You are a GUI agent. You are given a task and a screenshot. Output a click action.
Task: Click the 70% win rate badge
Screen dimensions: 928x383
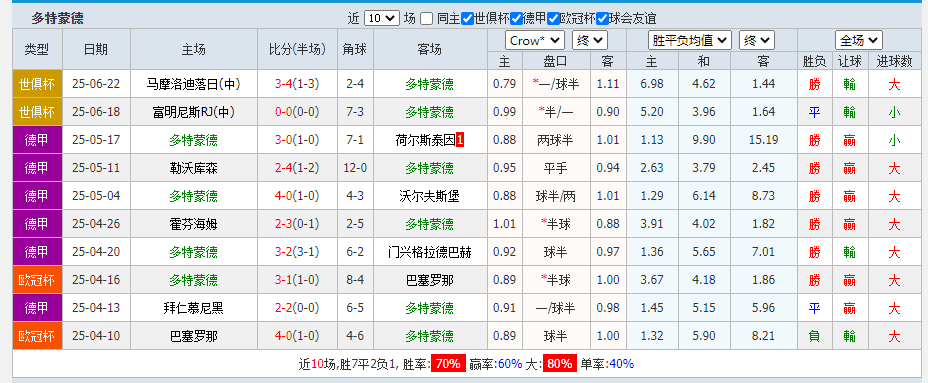[447, 363]
